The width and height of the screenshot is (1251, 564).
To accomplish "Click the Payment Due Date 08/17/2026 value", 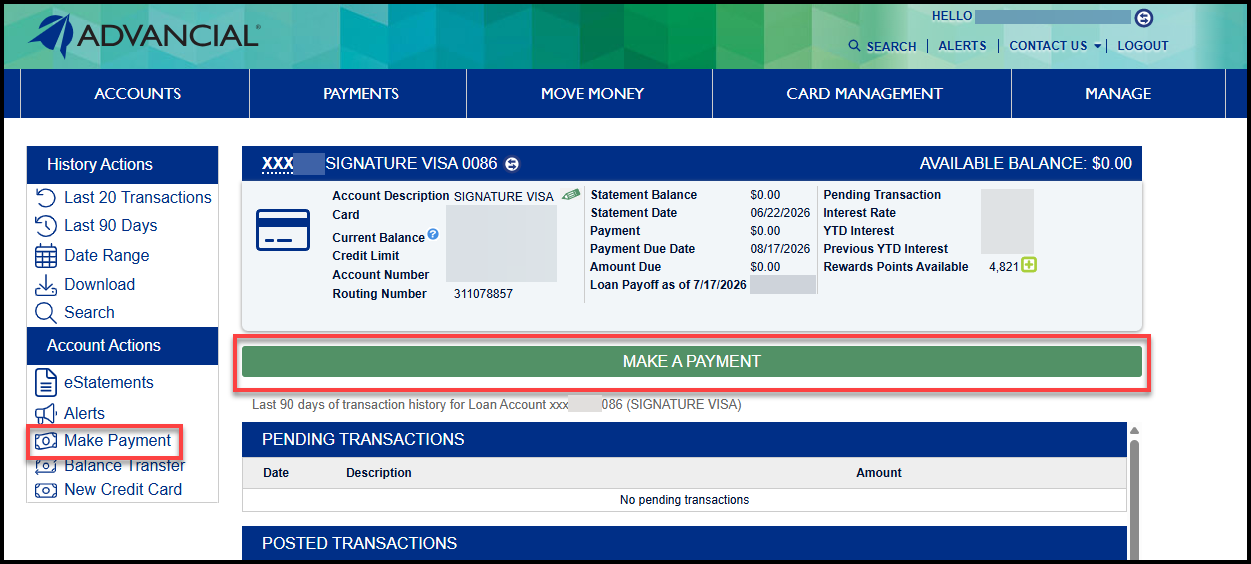I will click(x=779, y=249).
